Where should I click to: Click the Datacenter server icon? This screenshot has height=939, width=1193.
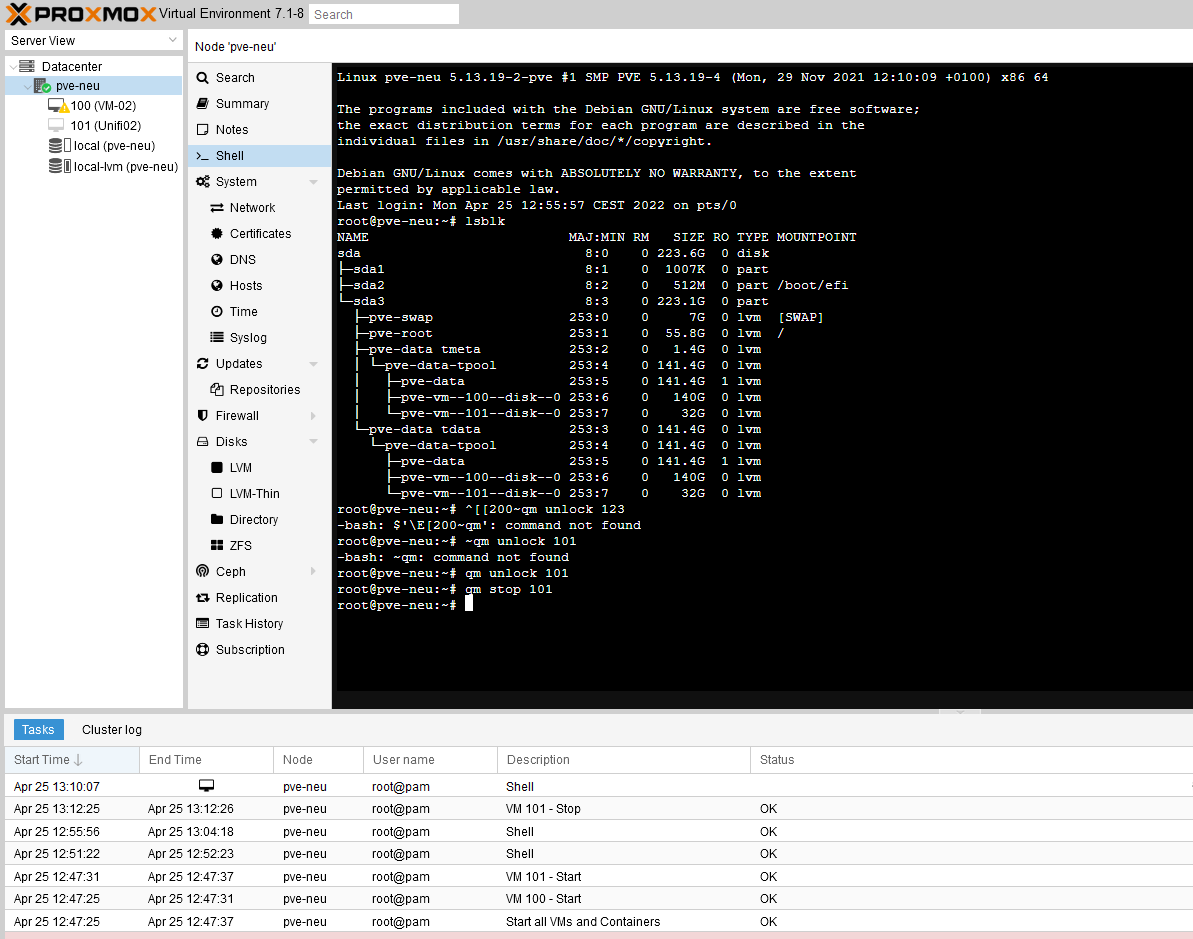click(x=27, y=66)
